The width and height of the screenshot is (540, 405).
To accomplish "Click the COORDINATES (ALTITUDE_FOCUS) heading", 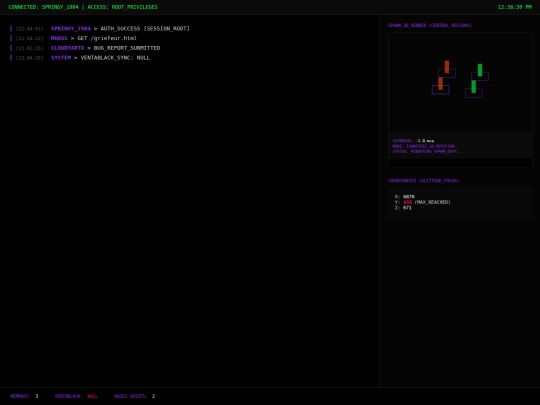I will point(423,180).
